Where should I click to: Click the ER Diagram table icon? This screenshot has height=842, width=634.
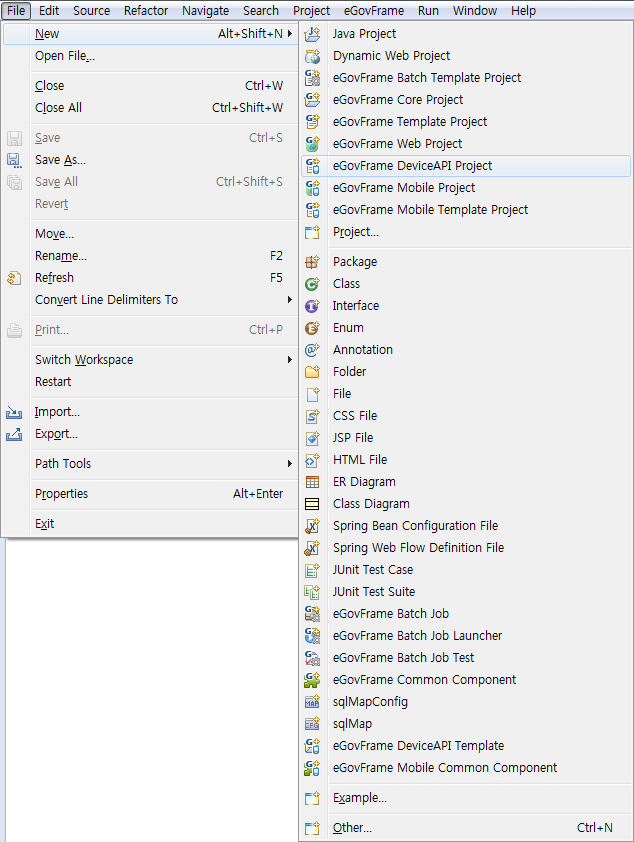click(312, 482)
